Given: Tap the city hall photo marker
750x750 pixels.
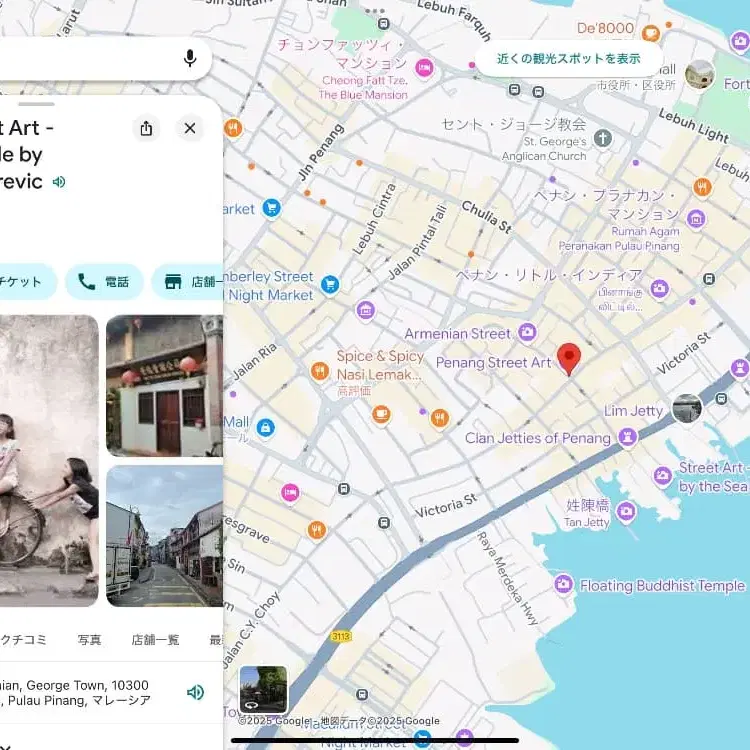Looking at the screenshot, I should 699,75.
